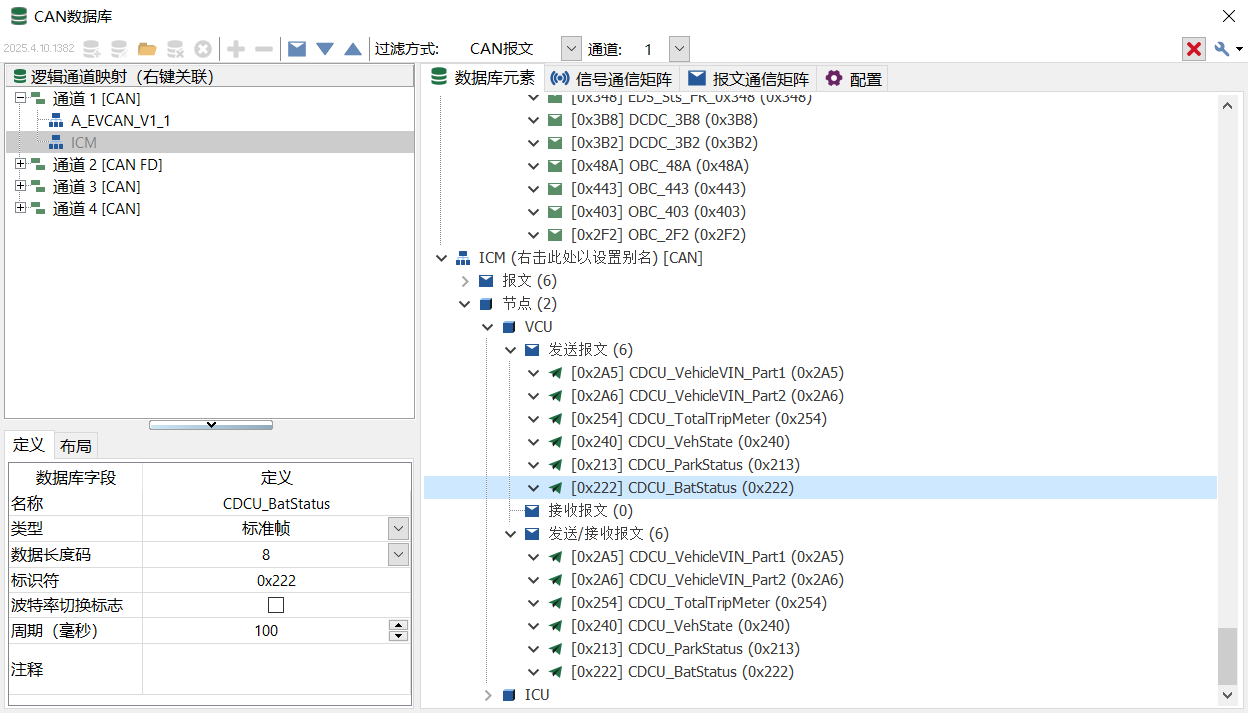The width and height of the screenshot is (1248, 713).
Task: Expand the [0x443] OBC_443 message chevron
Action: click(x=534, y=189)
